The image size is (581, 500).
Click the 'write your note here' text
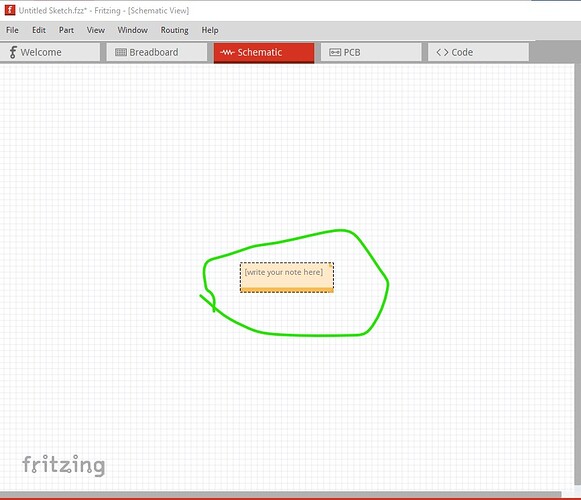283,272
